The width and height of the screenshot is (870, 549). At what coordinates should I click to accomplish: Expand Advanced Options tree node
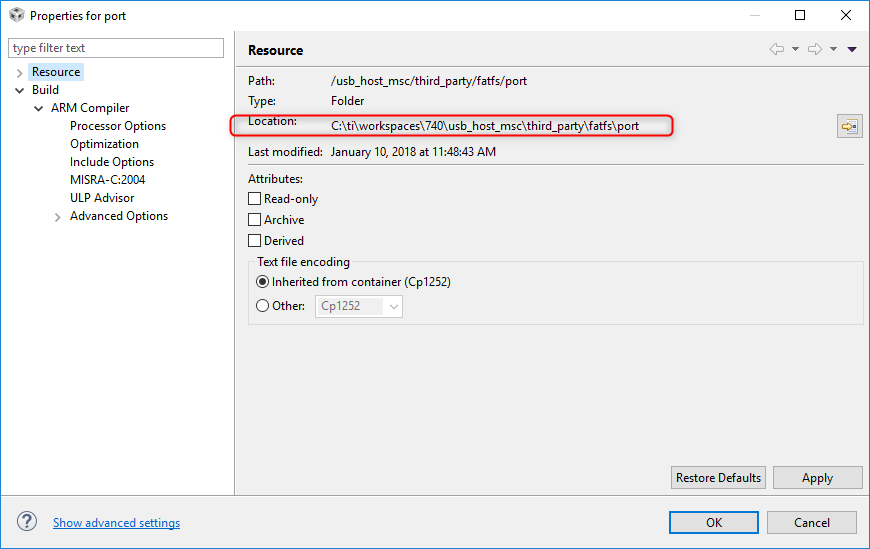coord(57,217)
